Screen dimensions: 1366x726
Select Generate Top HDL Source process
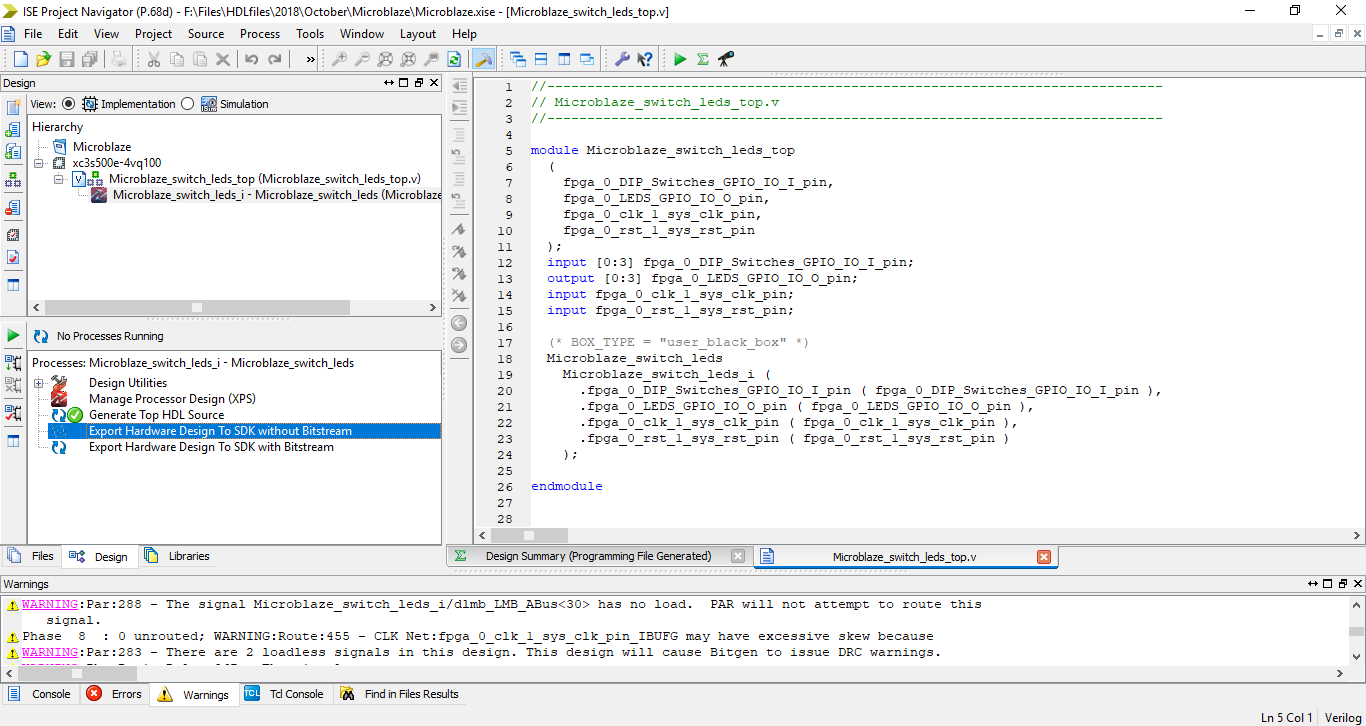156,415
